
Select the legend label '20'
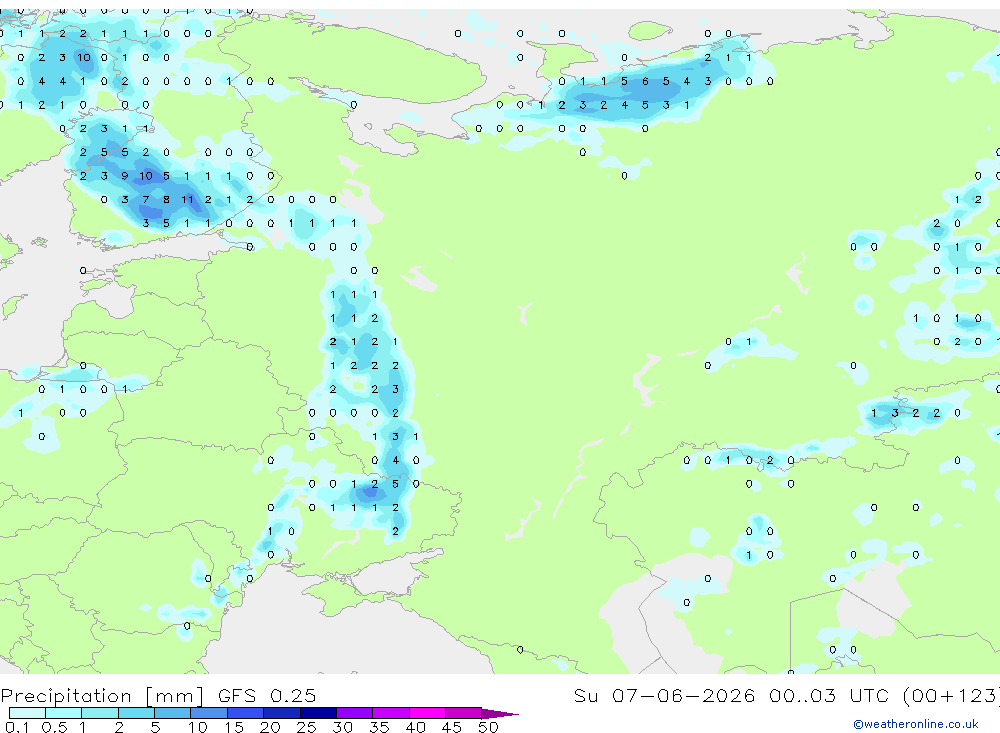pos(270,727)
